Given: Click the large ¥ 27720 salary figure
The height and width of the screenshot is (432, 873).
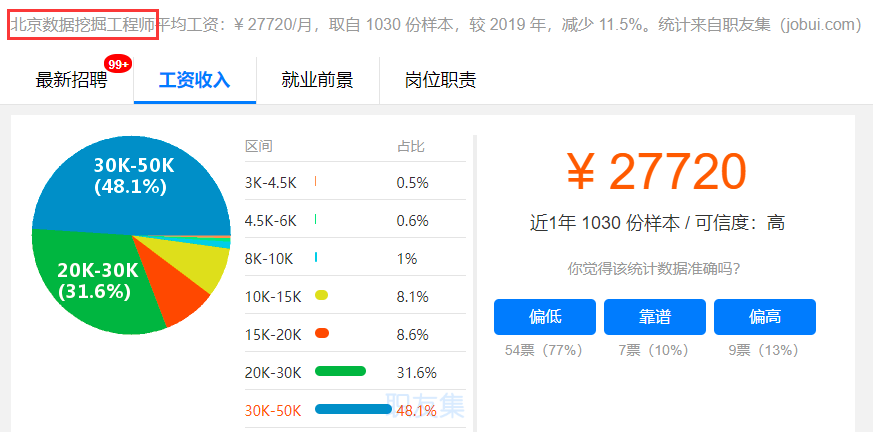Looking at the screenshot, I should pos(656,171).
